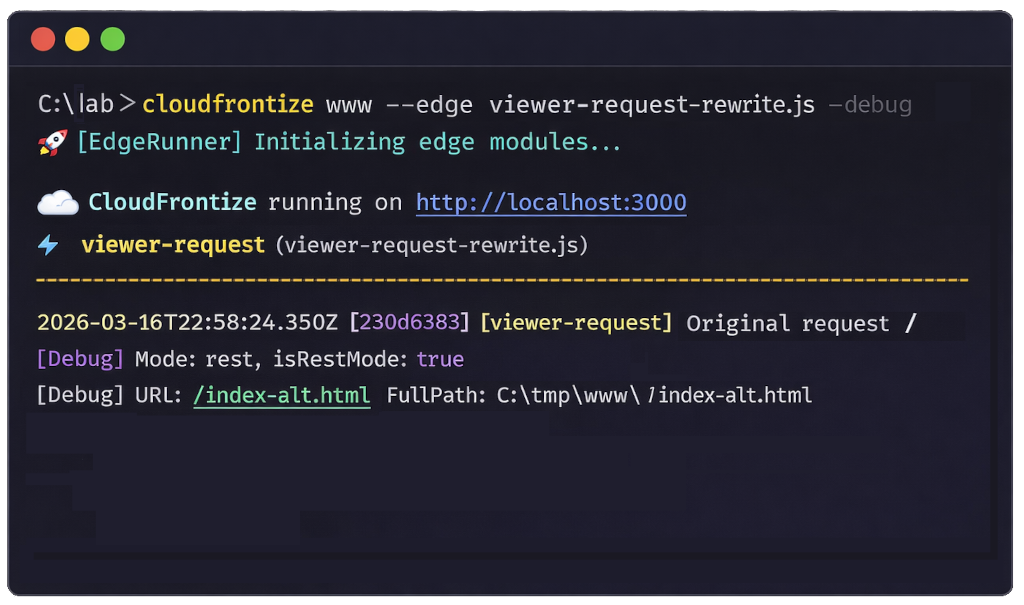The image size is (1024, 605).
Task: Click the 'FullPath:' label
Action: [436, 395]
